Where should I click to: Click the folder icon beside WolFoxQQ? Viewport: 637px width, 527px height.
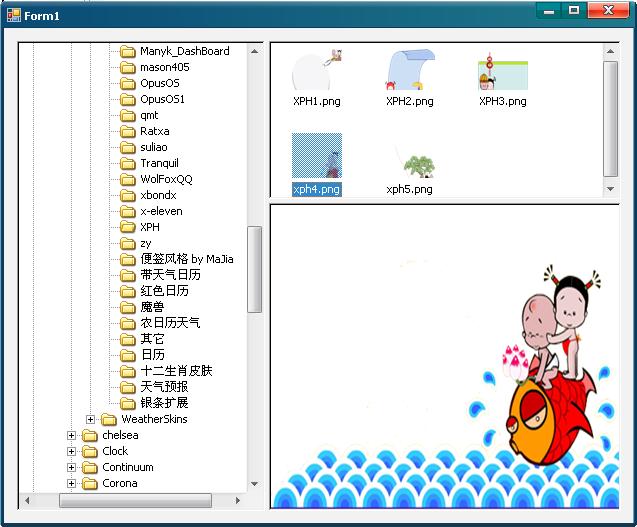tap(127, 179)
